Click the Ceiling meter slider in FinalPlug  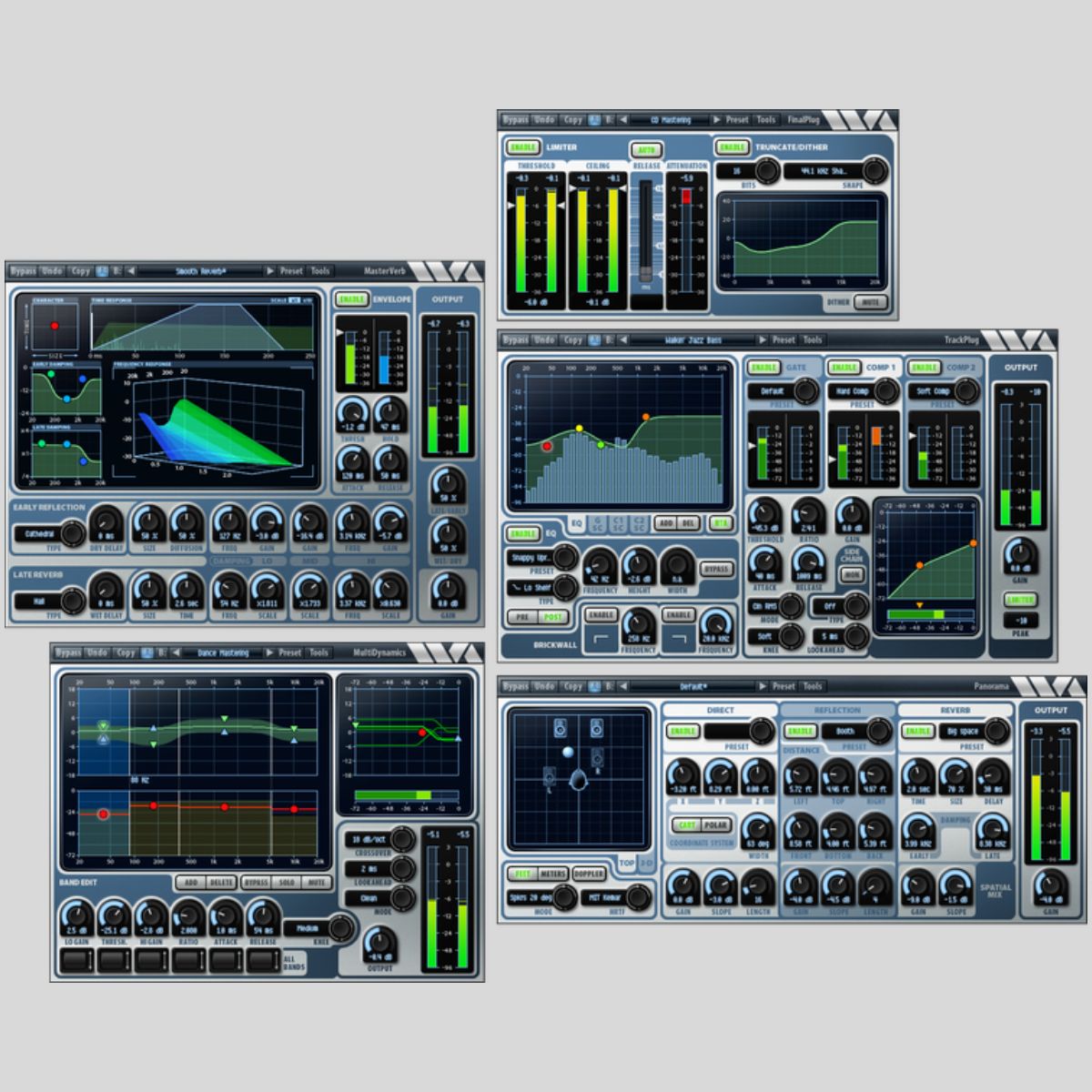(597, 241)
